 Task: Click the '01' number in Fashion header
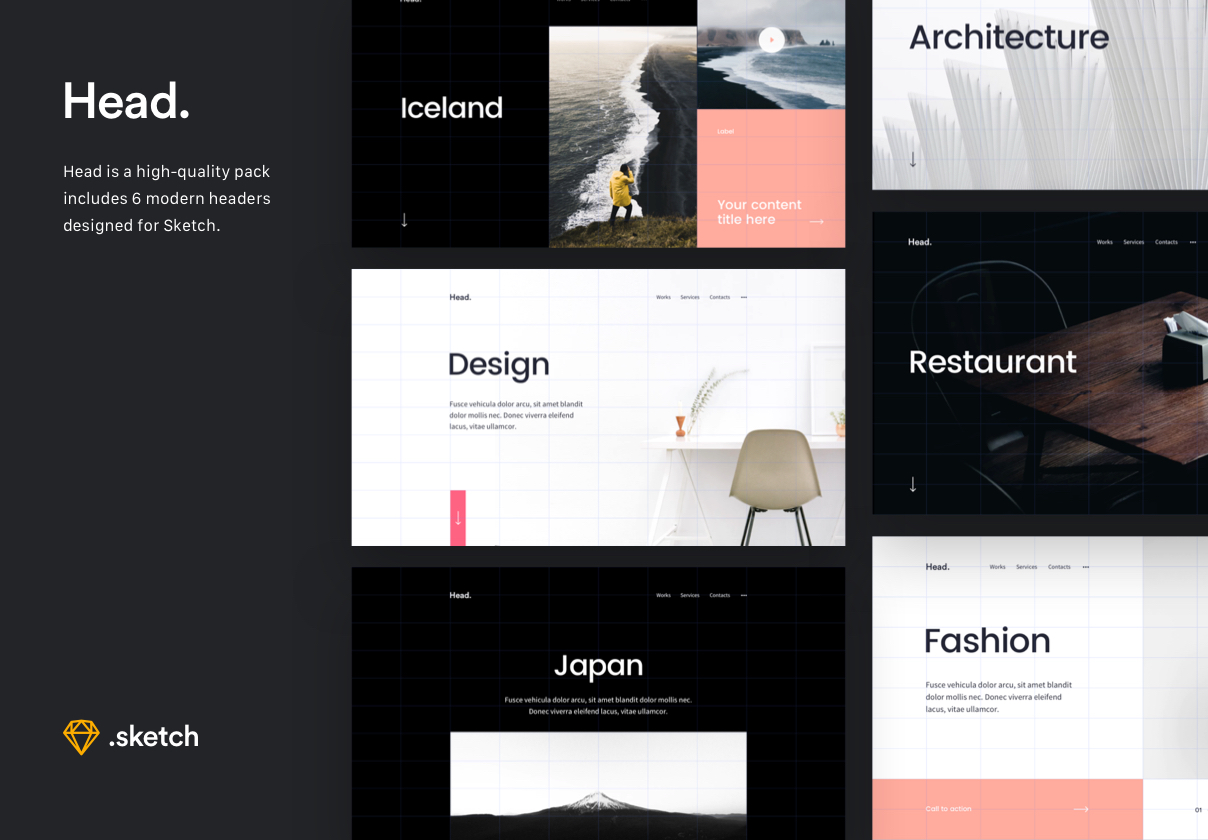pyautogui.click(x=1198, y=810)
